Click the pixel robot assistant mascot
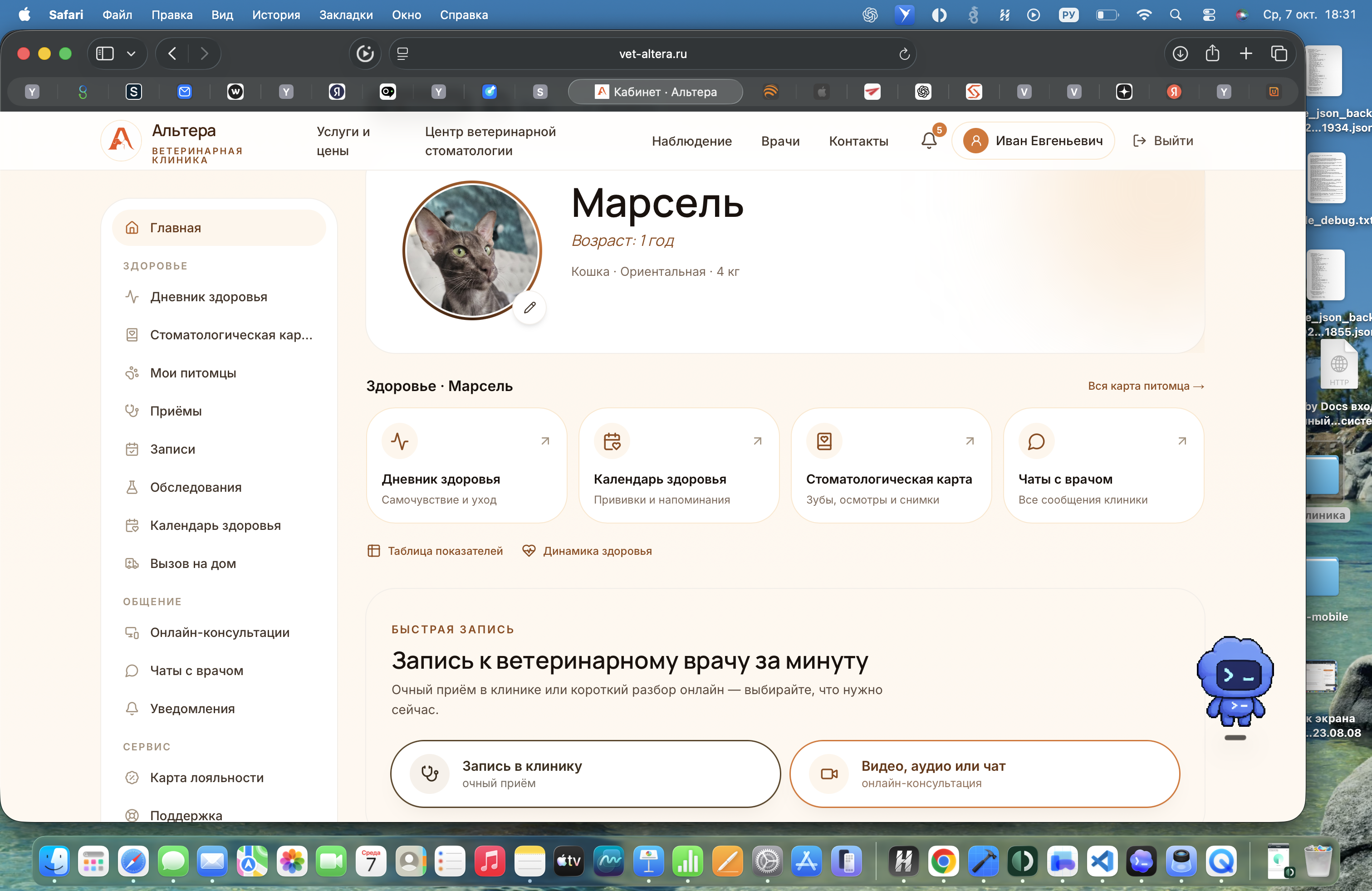Image resolution: width=1372 pixels, height=891 pixels. [x=1235, y=680]
